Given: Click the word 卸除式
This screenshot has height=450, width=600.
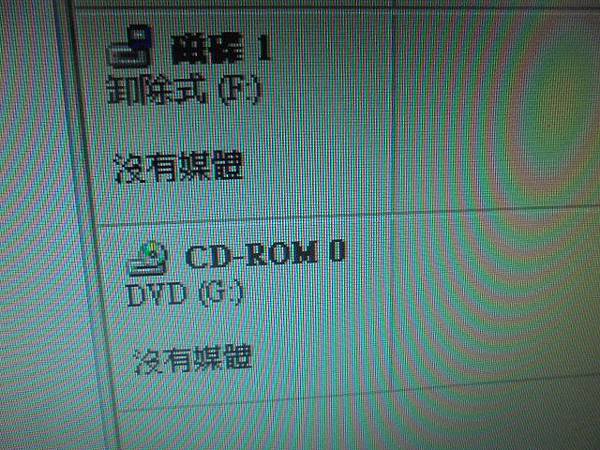Looking at the screenshot, I should [x=158, y=90].
